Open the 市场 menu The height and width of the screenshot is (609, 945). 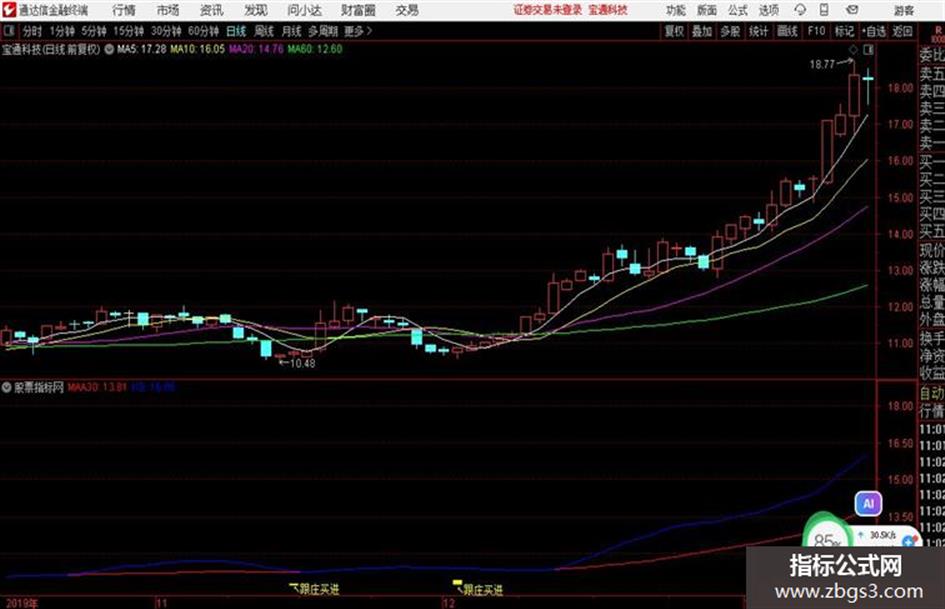[168, 10]
